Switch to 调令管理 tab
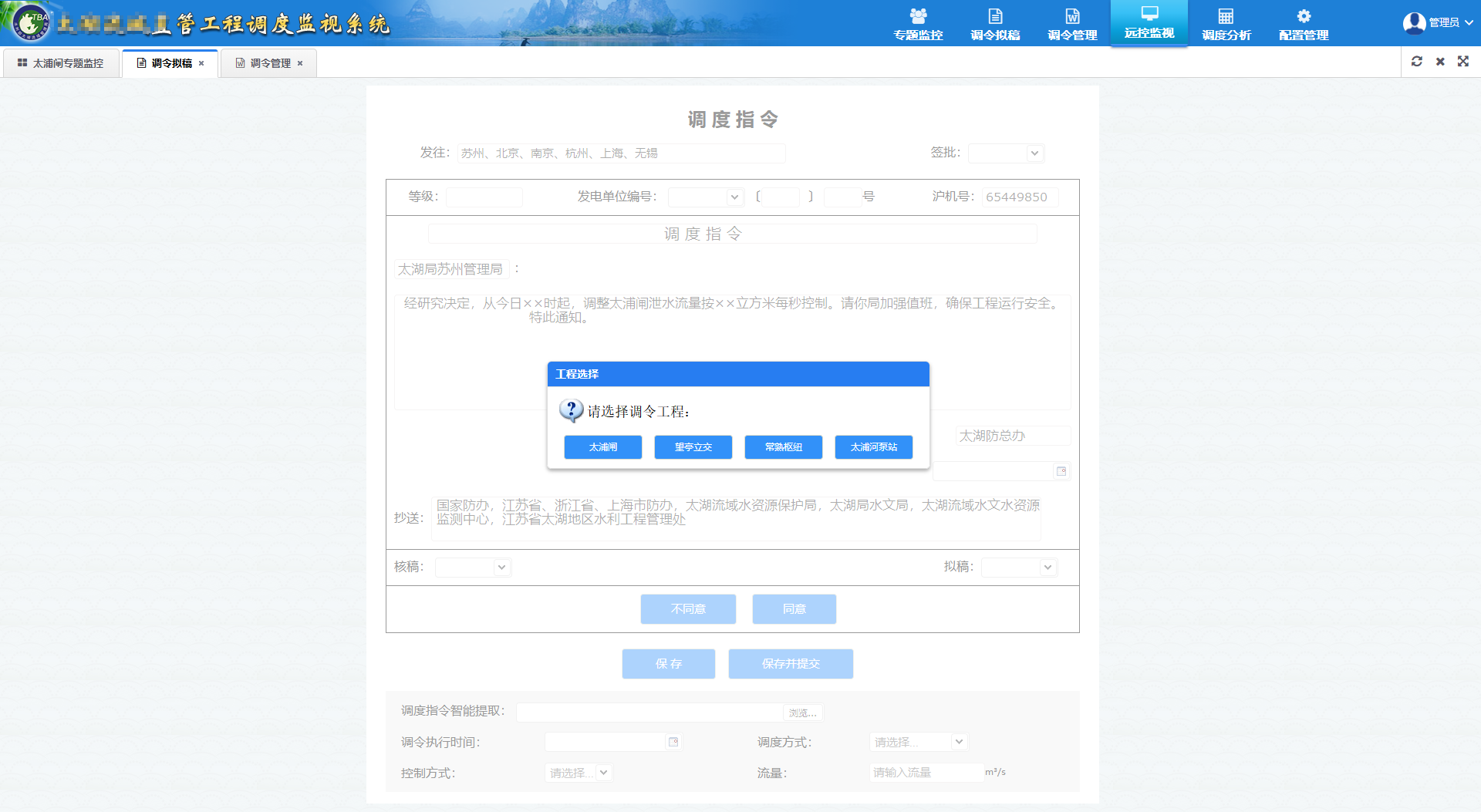This screenshot has width=1481, height=812. coord(270,63)
